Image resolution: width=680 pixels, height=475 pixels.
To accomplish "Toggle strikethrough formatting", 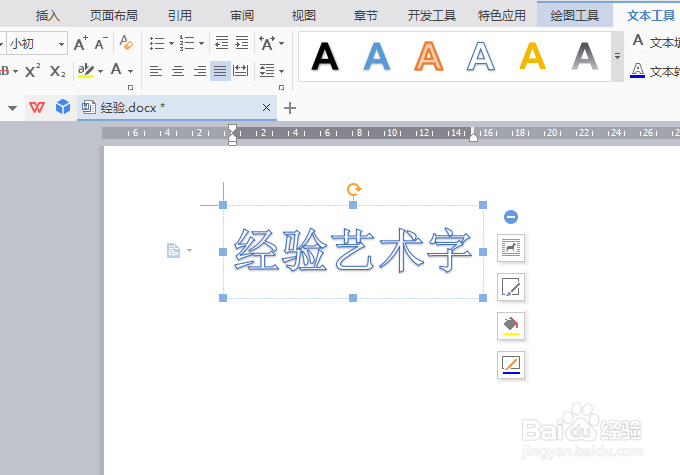I will tap(4, 71).
